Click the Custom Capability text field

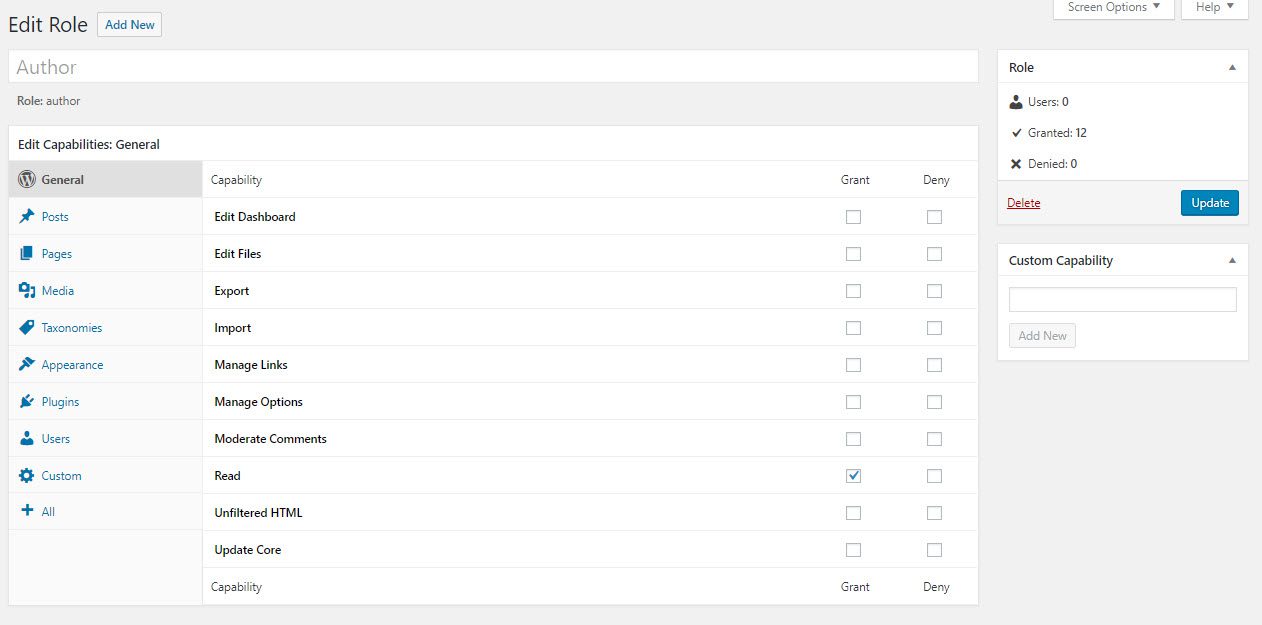pyautogui.click(x=1122, y=300)
